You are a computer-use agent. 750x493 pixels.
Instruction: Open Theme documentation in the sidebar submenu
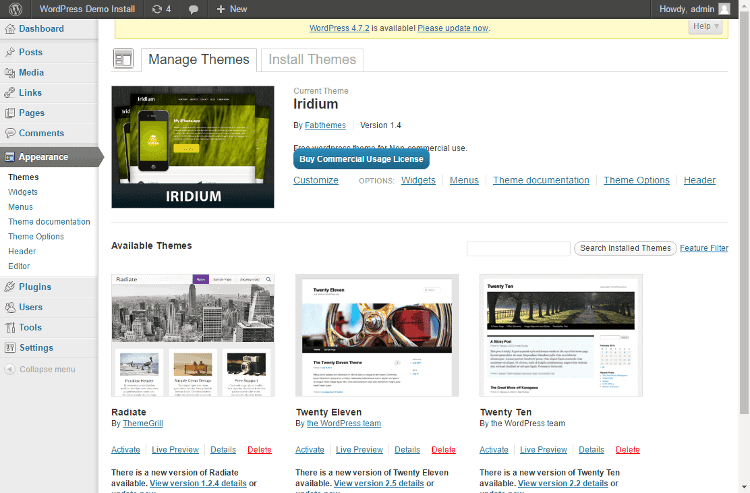coord(49,222)
